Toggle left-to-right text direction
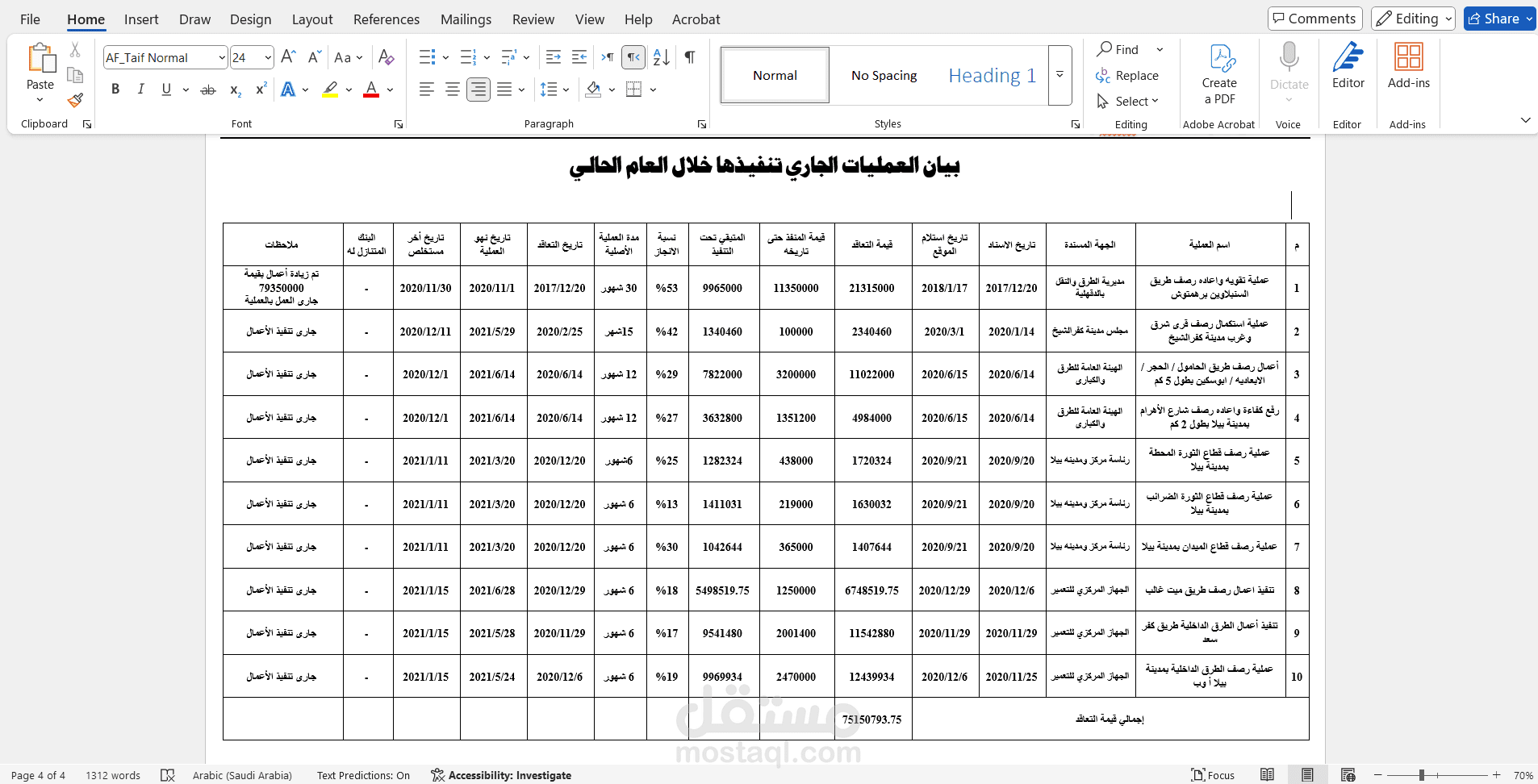 point(608,57)
